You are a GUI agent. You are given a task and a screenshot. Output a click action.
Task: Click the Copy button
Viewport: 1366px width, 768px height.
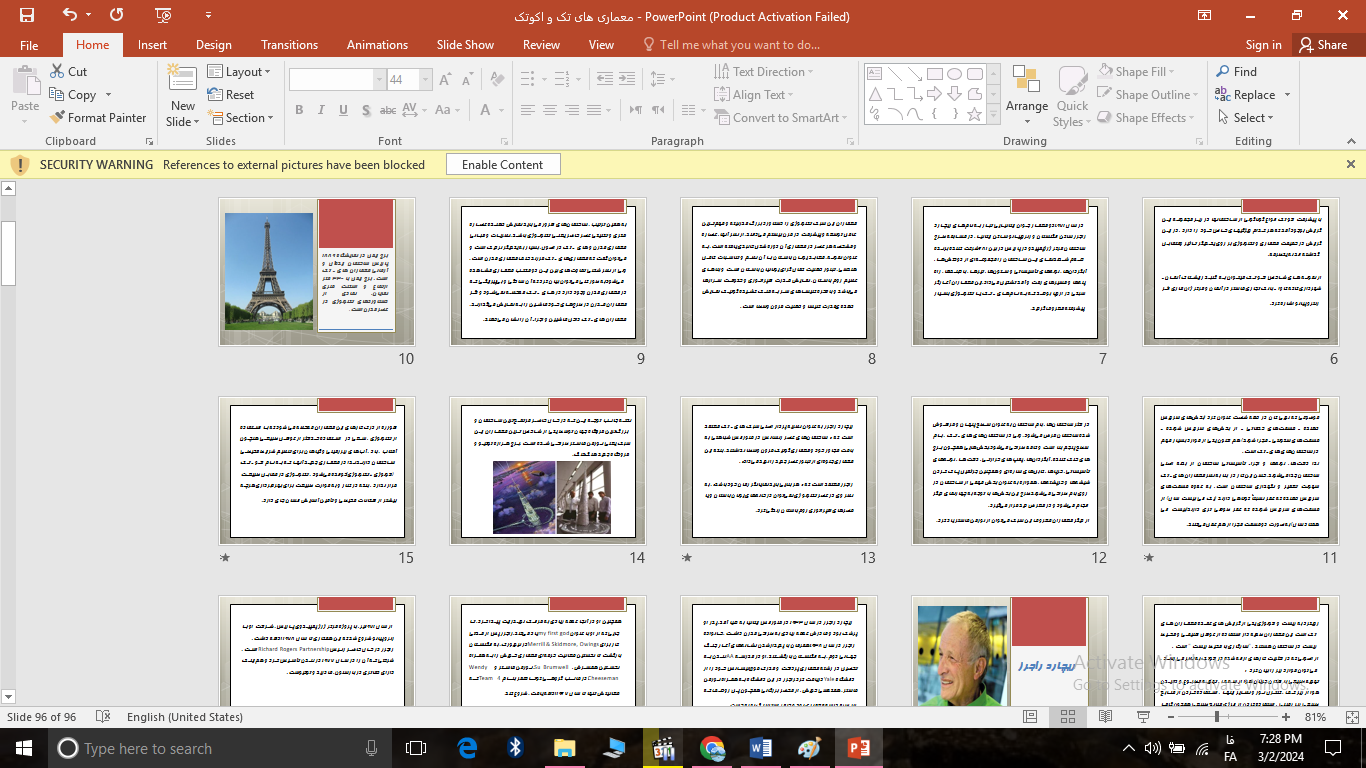point(72,95)
